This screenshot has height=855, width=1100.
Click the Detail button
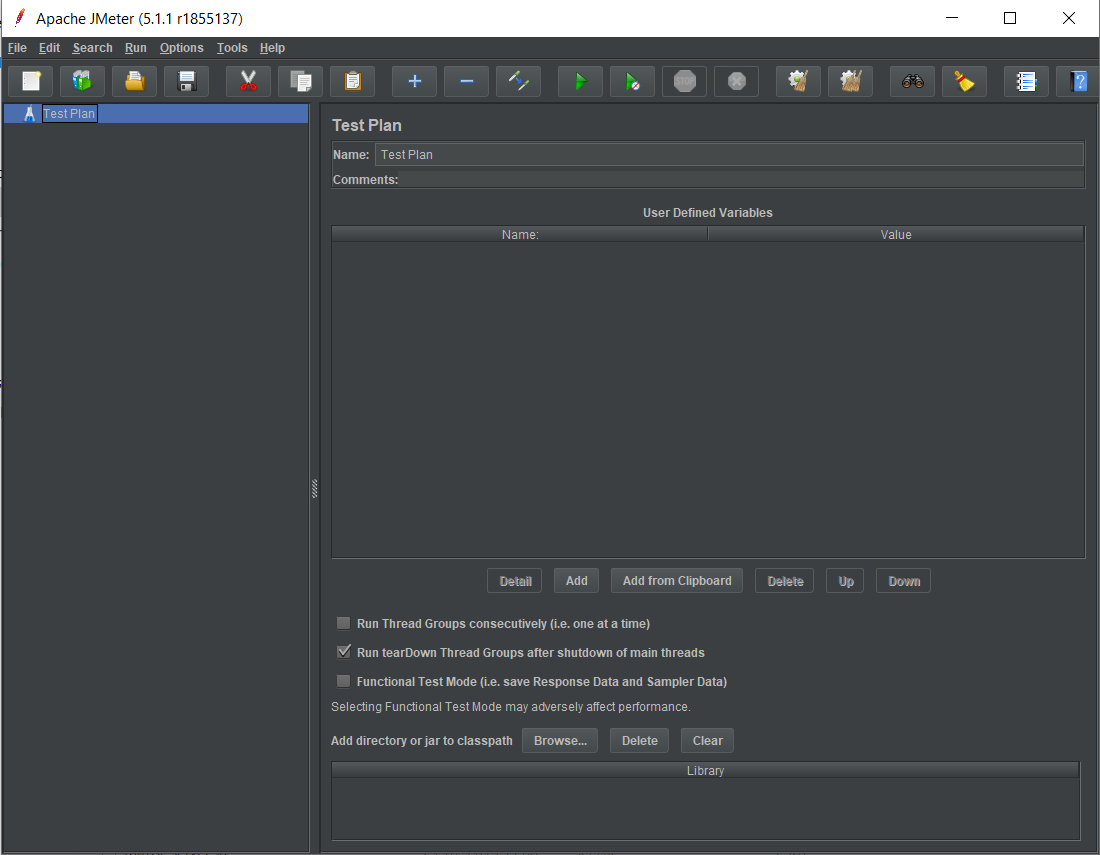point(515,581)
